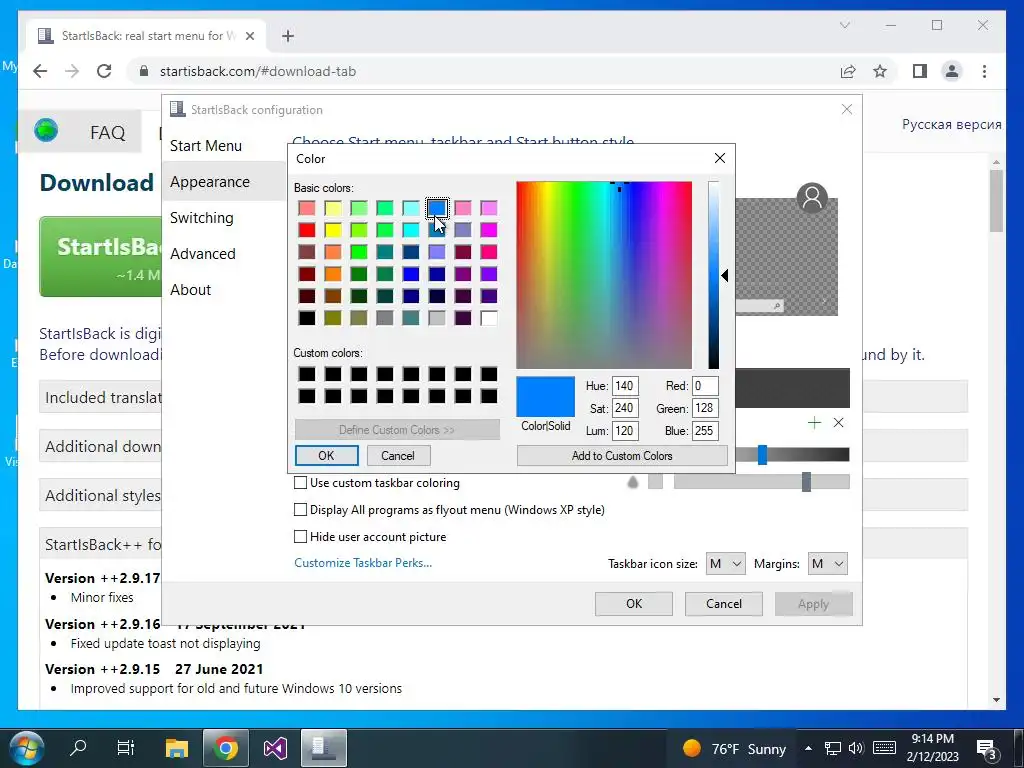The image size is (1024, 768).
Task: Open Chrome profile avatar
Action: (x=952, y=71)
